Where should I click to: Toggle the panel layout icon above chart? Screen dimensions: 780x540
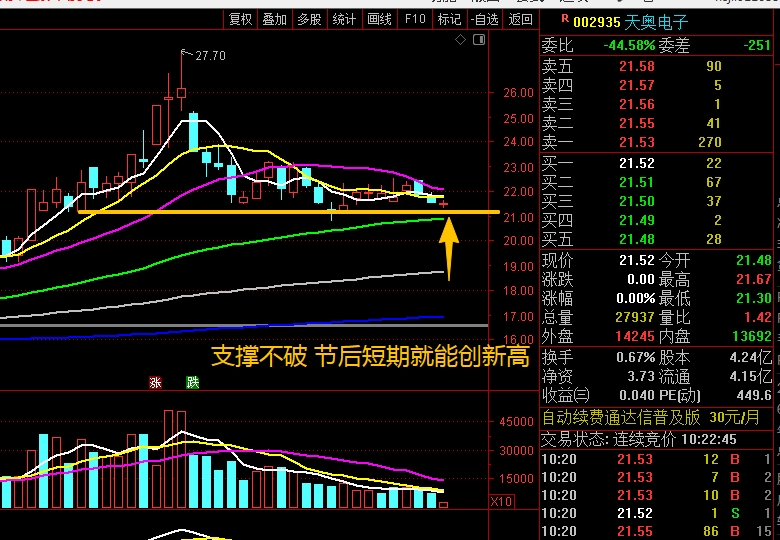(x=479, y=40)
